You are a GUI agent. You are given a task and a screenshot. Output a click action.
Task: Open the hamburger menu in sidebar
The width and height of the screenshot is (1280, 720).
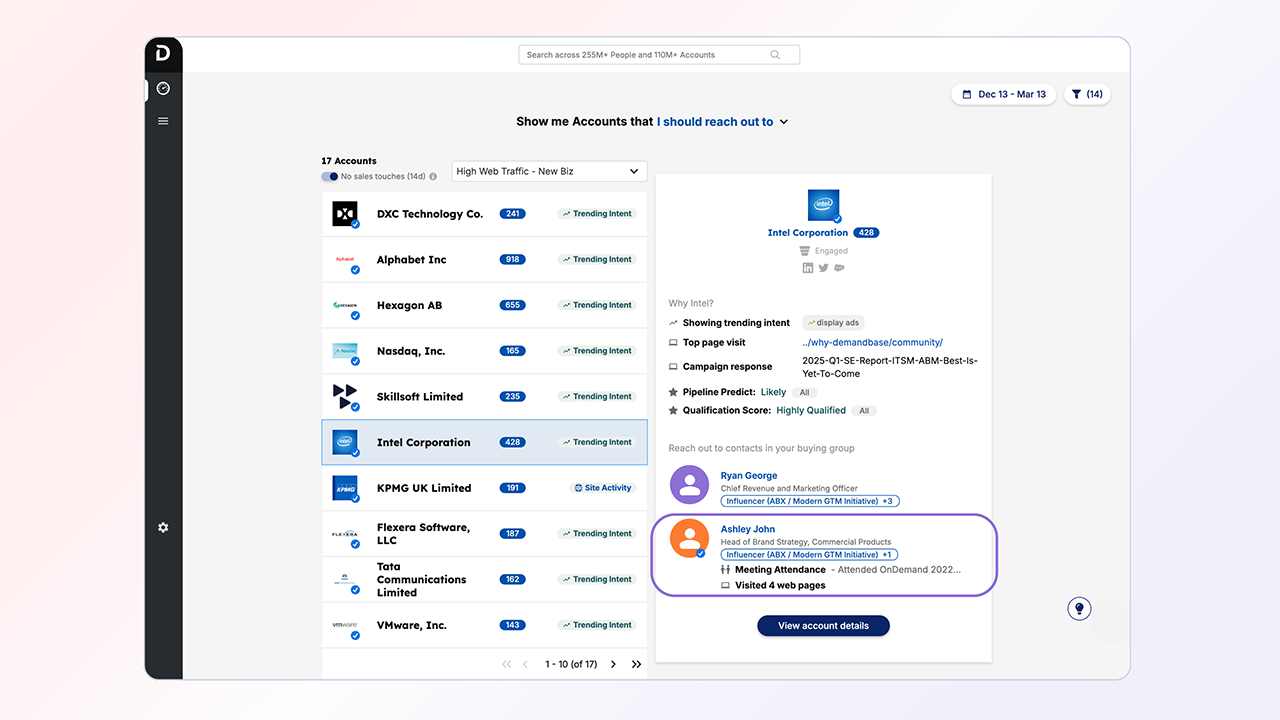163,121
